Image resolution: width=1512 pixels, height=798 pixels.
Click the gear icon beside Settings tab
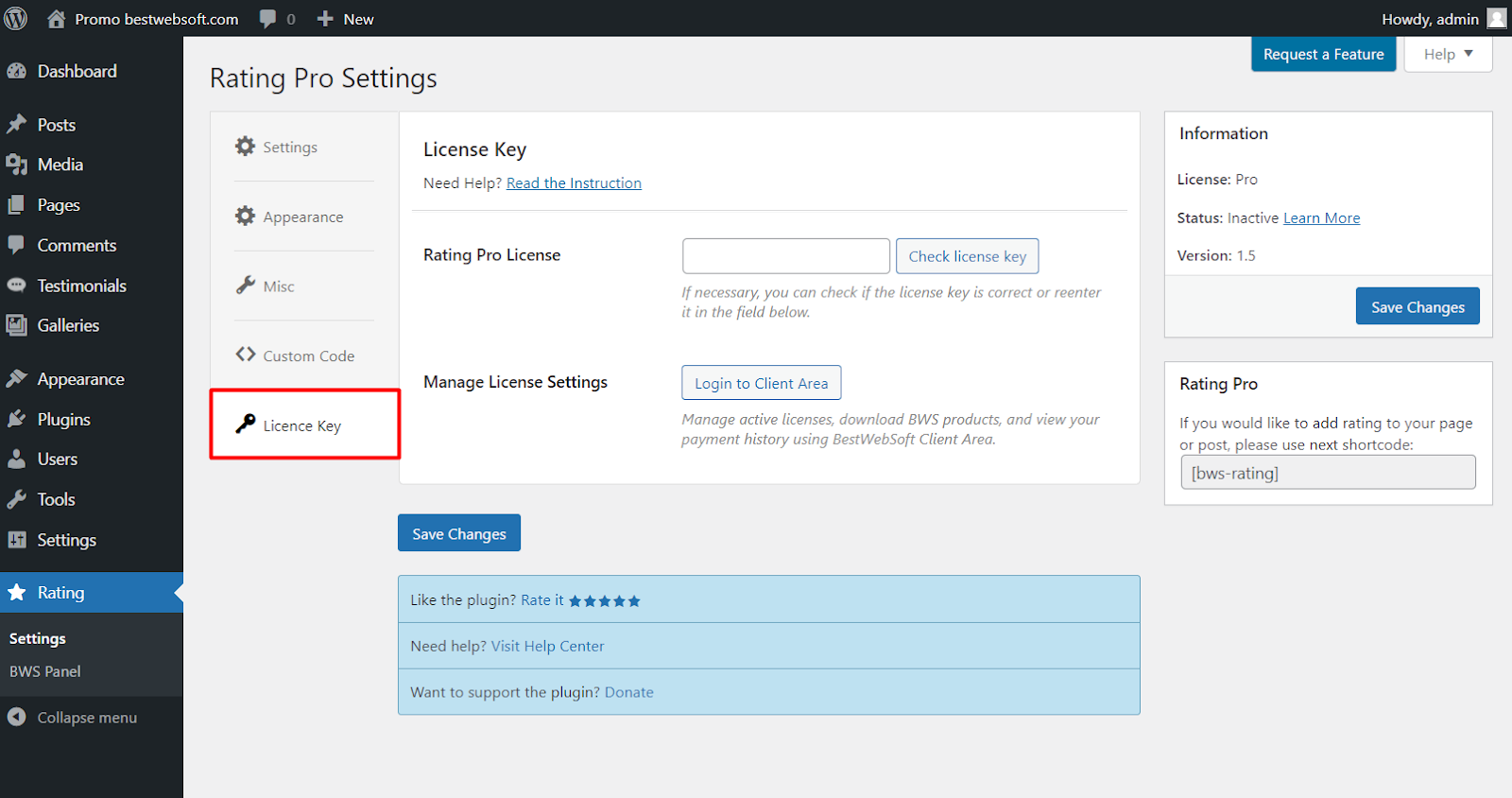[x=246, y=146]
